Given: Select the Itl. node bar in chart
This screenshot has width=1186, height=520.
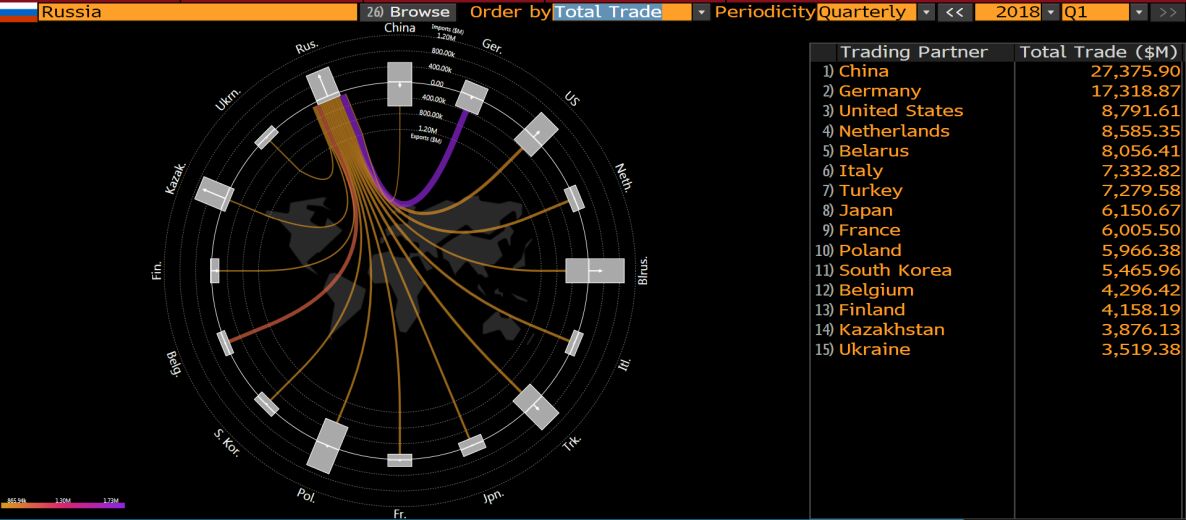Looking at the screenshot, I should [x=575, y=343].
